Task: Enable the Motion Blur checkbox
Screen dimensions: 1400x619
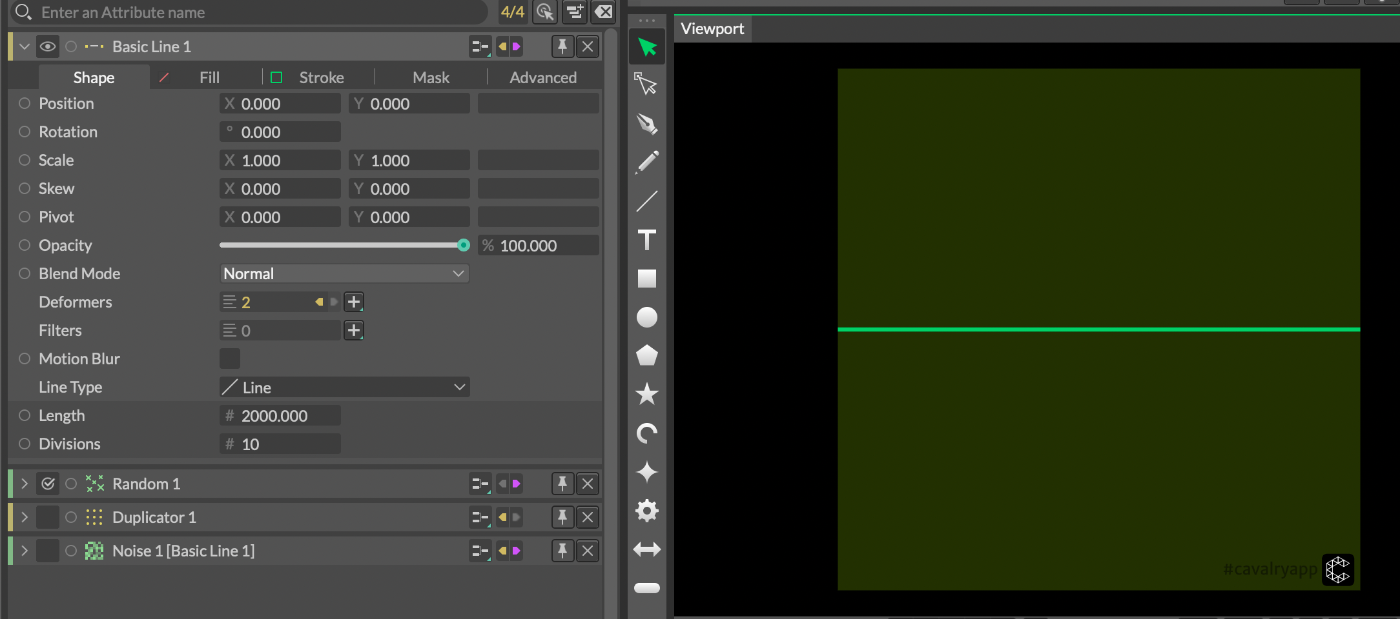Action: tap(230, 358)
